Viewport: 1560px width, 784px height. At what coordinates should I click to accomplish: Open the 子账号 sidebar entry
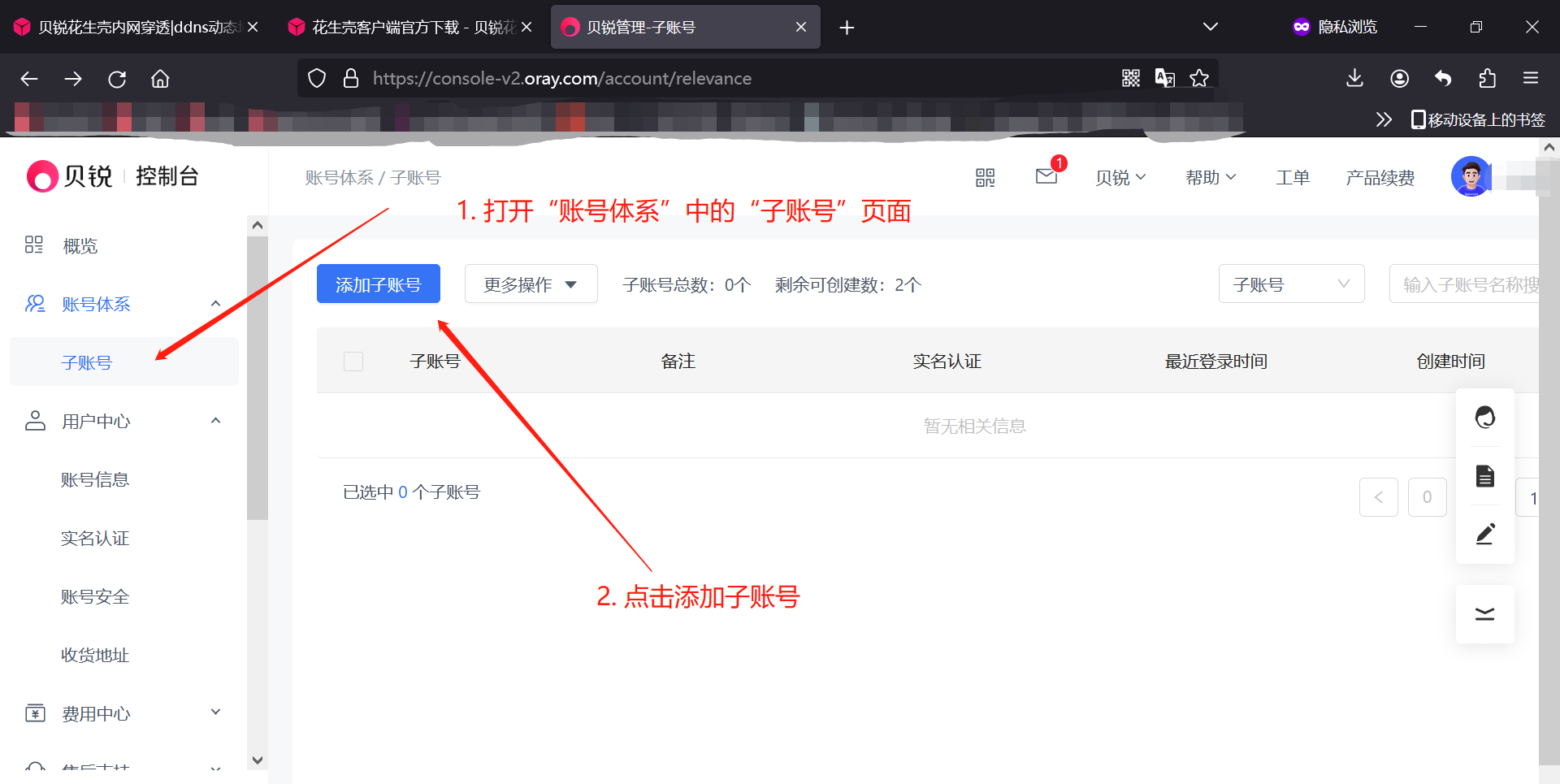123,362
